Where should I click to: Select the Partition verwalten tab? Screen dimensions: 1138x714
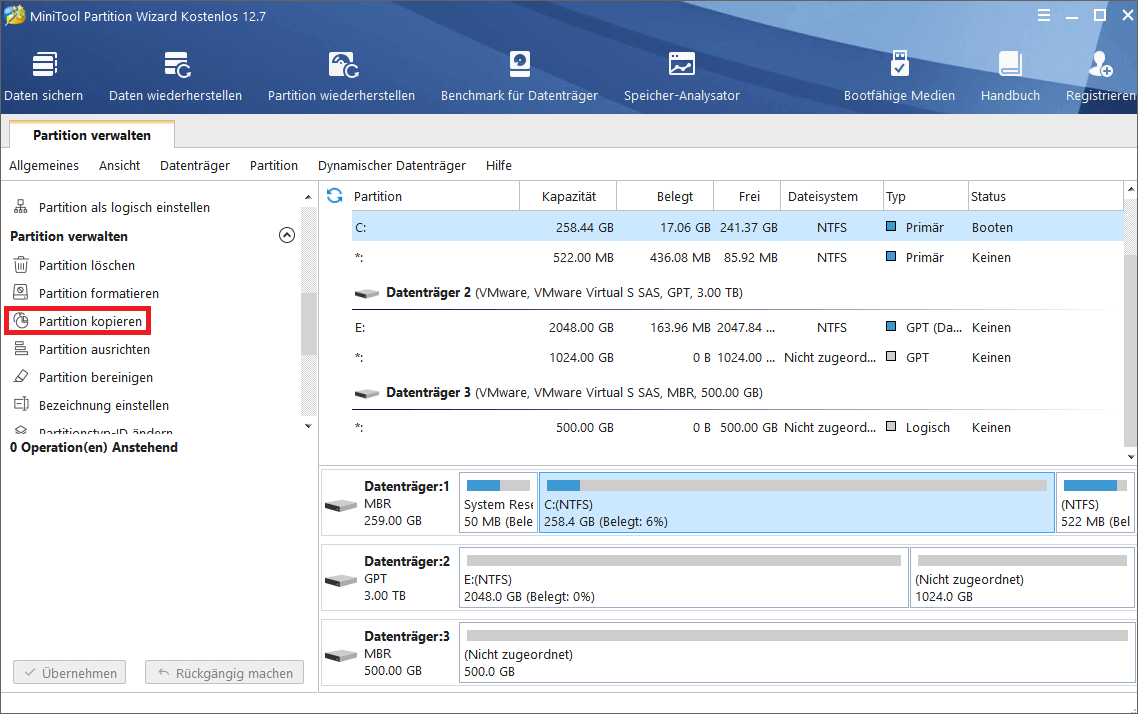click(91, 135)
